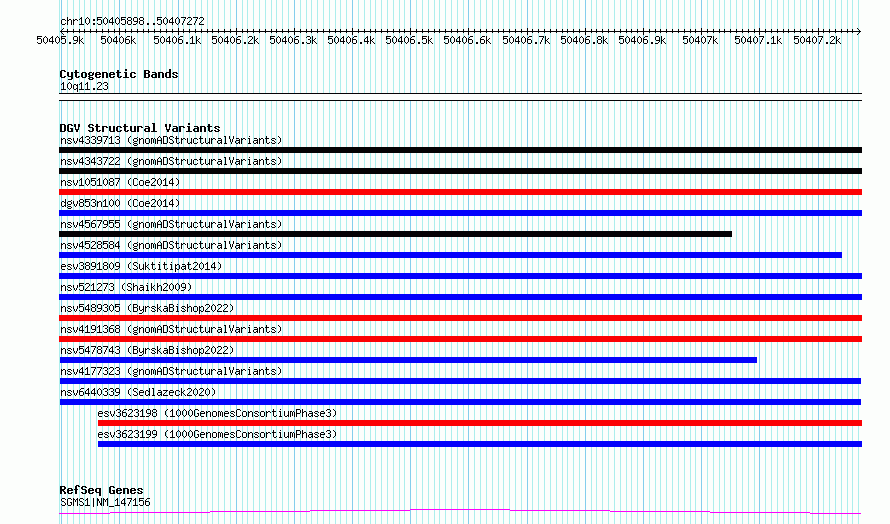Screen dimensions: 890x524
Task: Open nsv1051087 (Coe2014) label
Action: (x=120, y=182)
